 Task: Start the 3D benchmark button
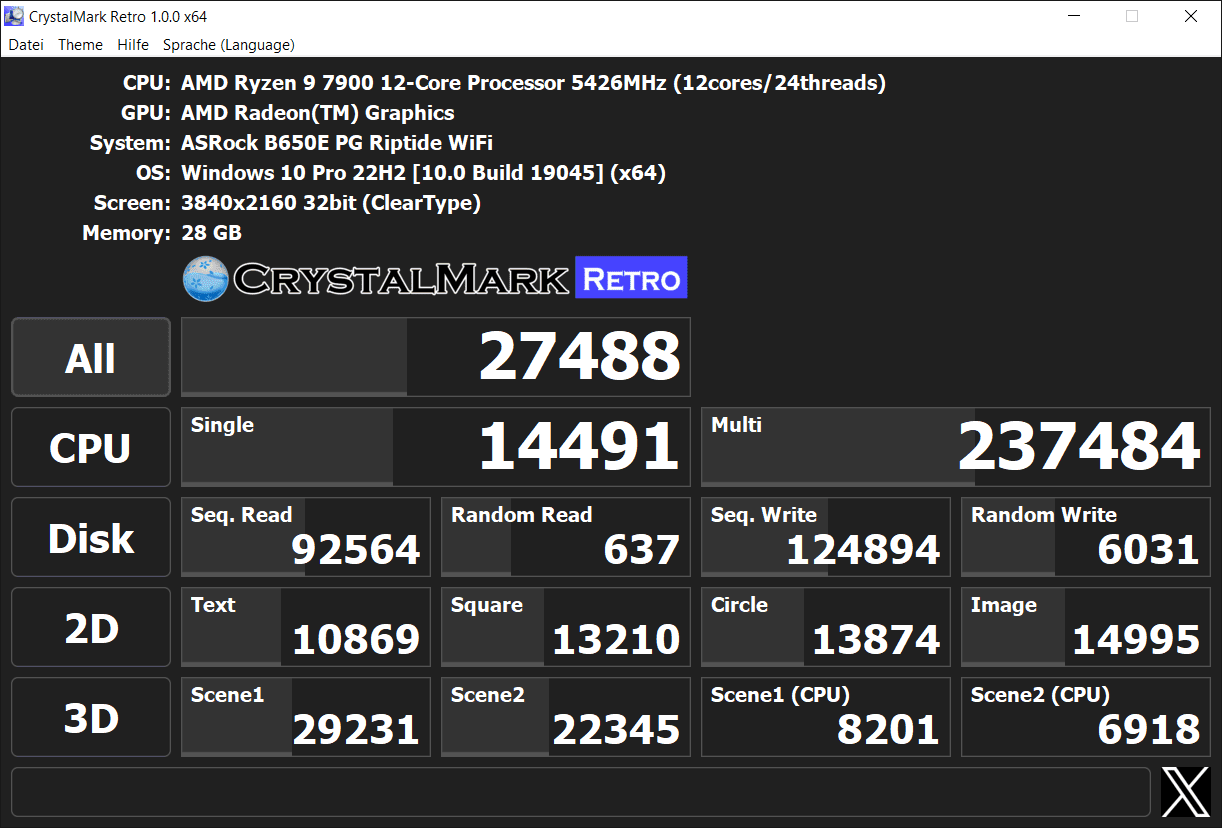point(91,717)
